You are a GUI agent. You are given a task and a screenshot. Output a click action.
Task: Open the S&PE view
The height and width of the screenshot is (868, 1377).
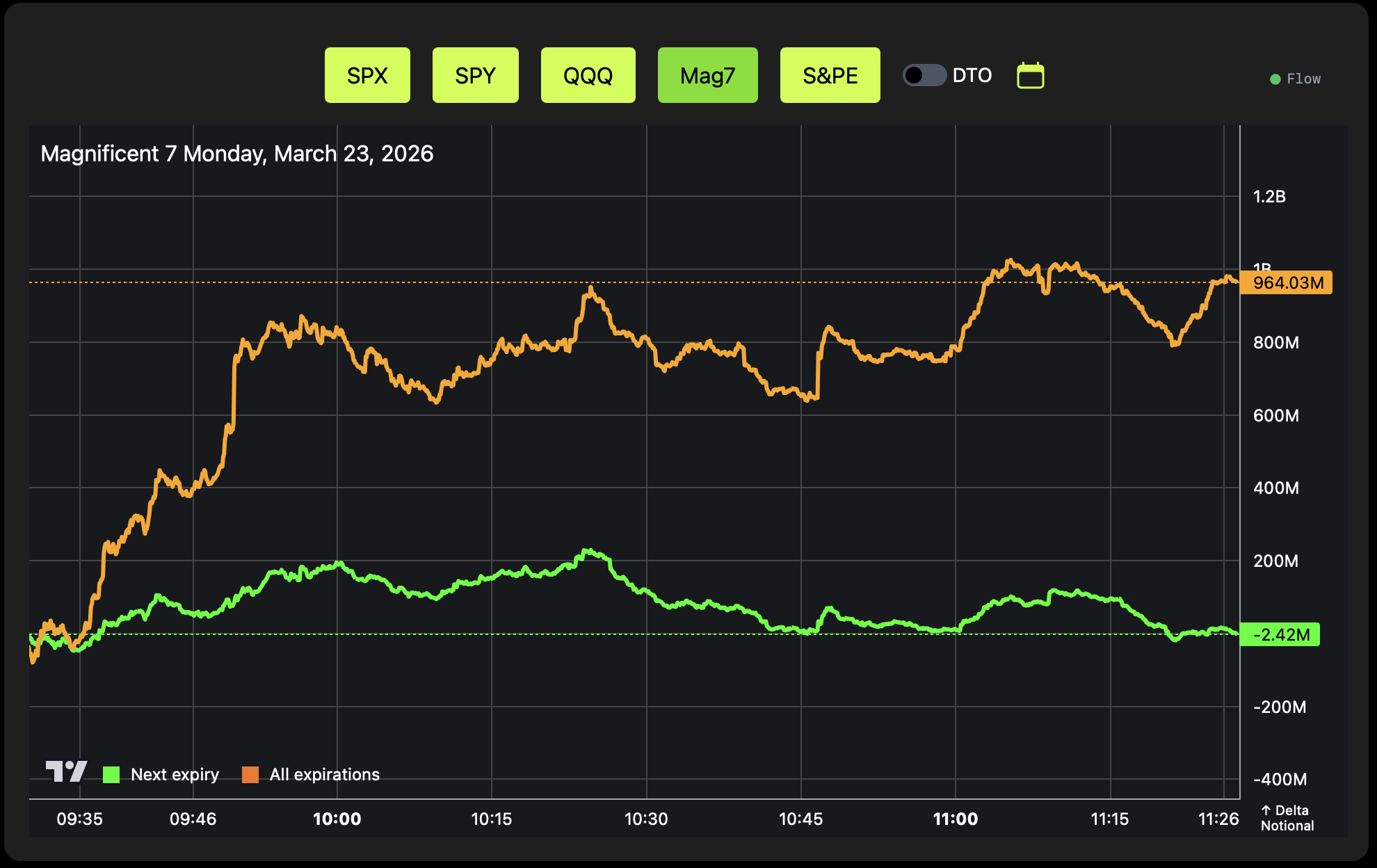click(830, 75)
